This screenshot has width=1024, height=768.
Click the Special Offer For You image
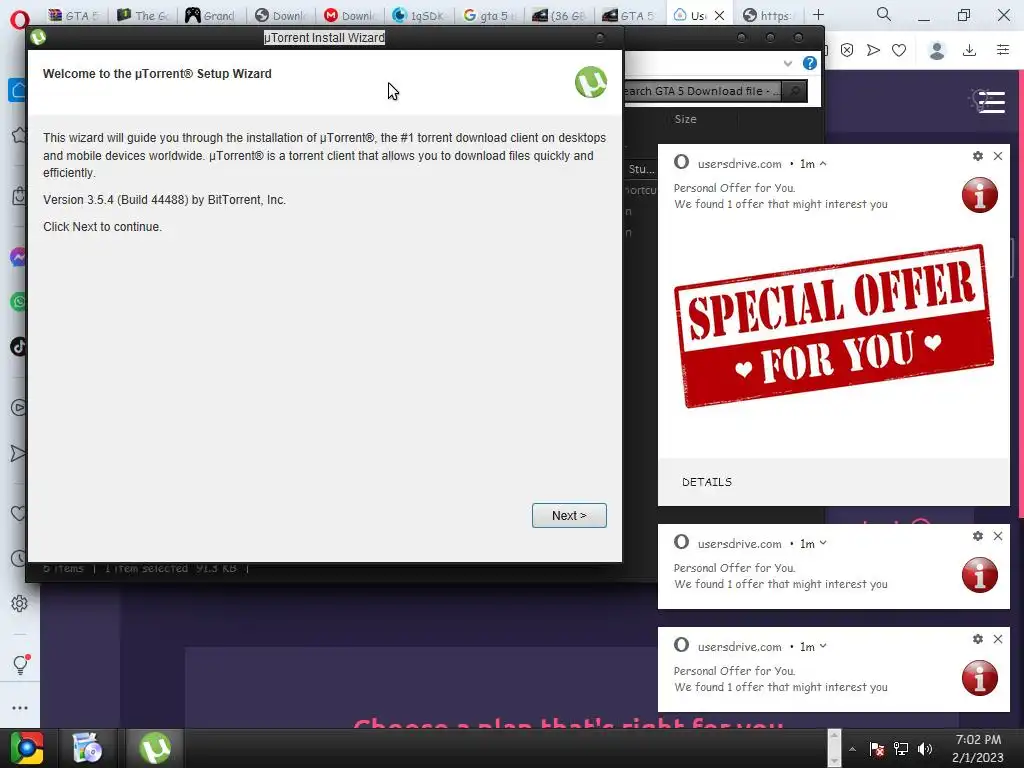pyautogui.click(x=834, y=326)
